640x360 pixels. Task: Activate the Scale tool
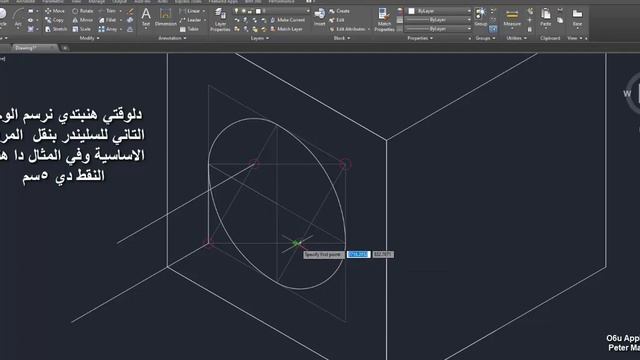point(82,29)
